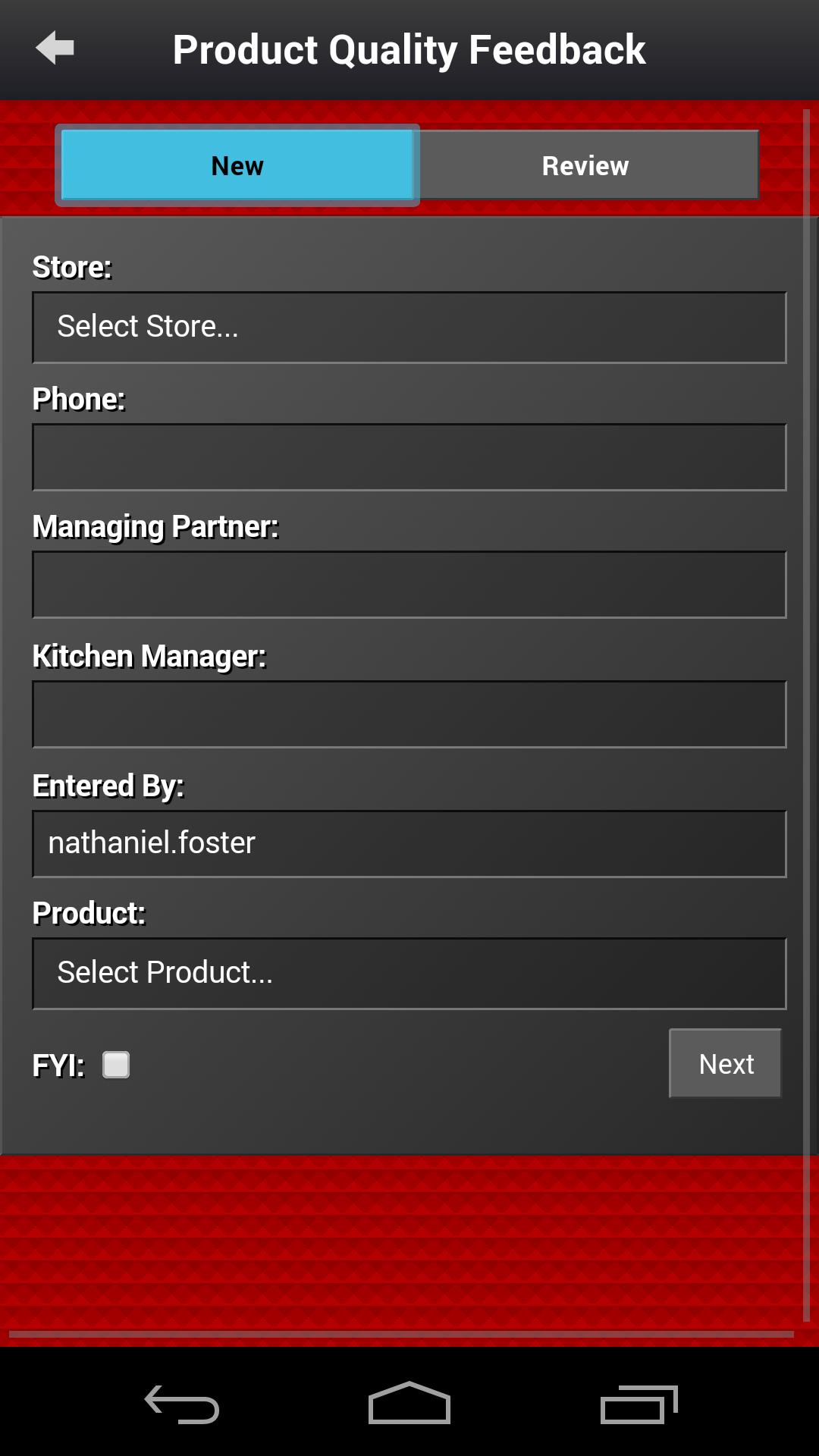
Task: Click the horizontal scrollbar above the navigation bar
Action: pyautogui.click(x=400, y=1334)
